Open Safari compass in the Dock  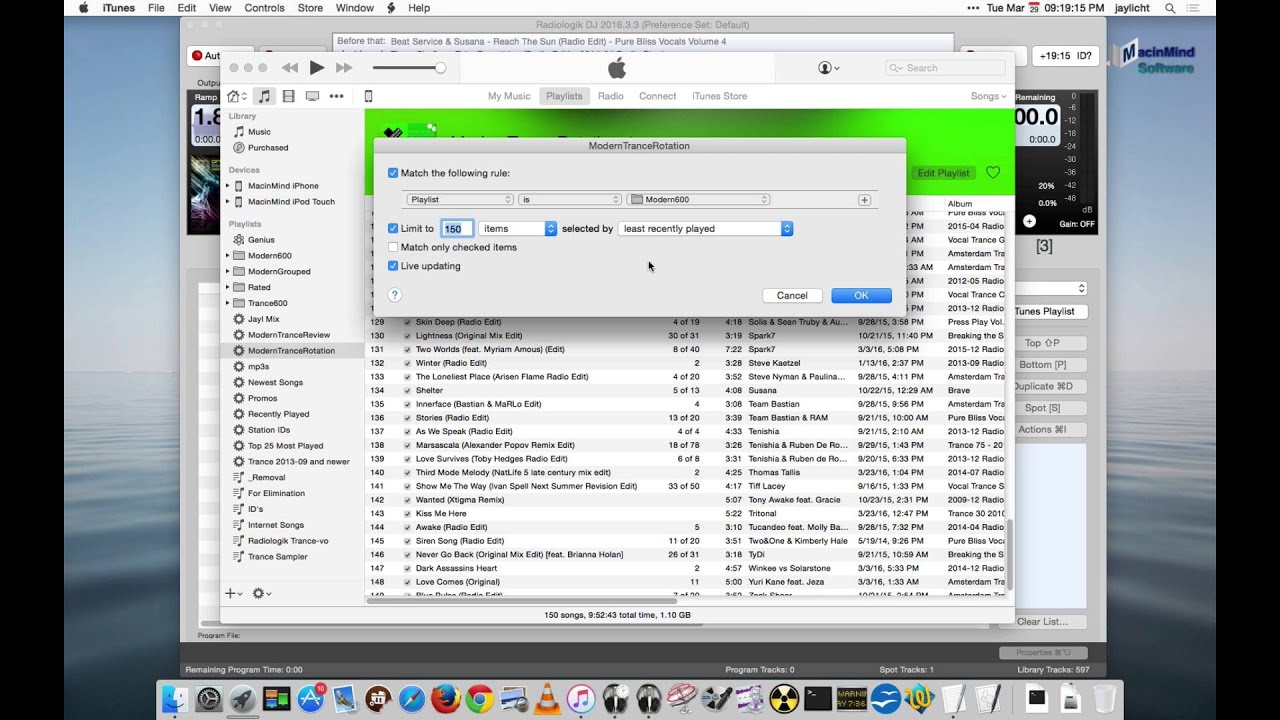click(412, 698)
